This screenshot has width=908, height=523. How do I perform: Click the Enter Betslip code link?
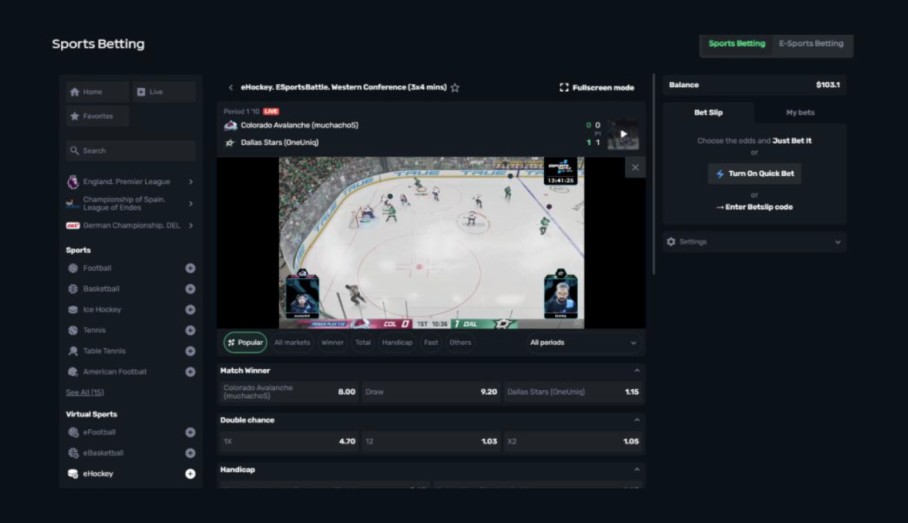(x=754, y=207)
